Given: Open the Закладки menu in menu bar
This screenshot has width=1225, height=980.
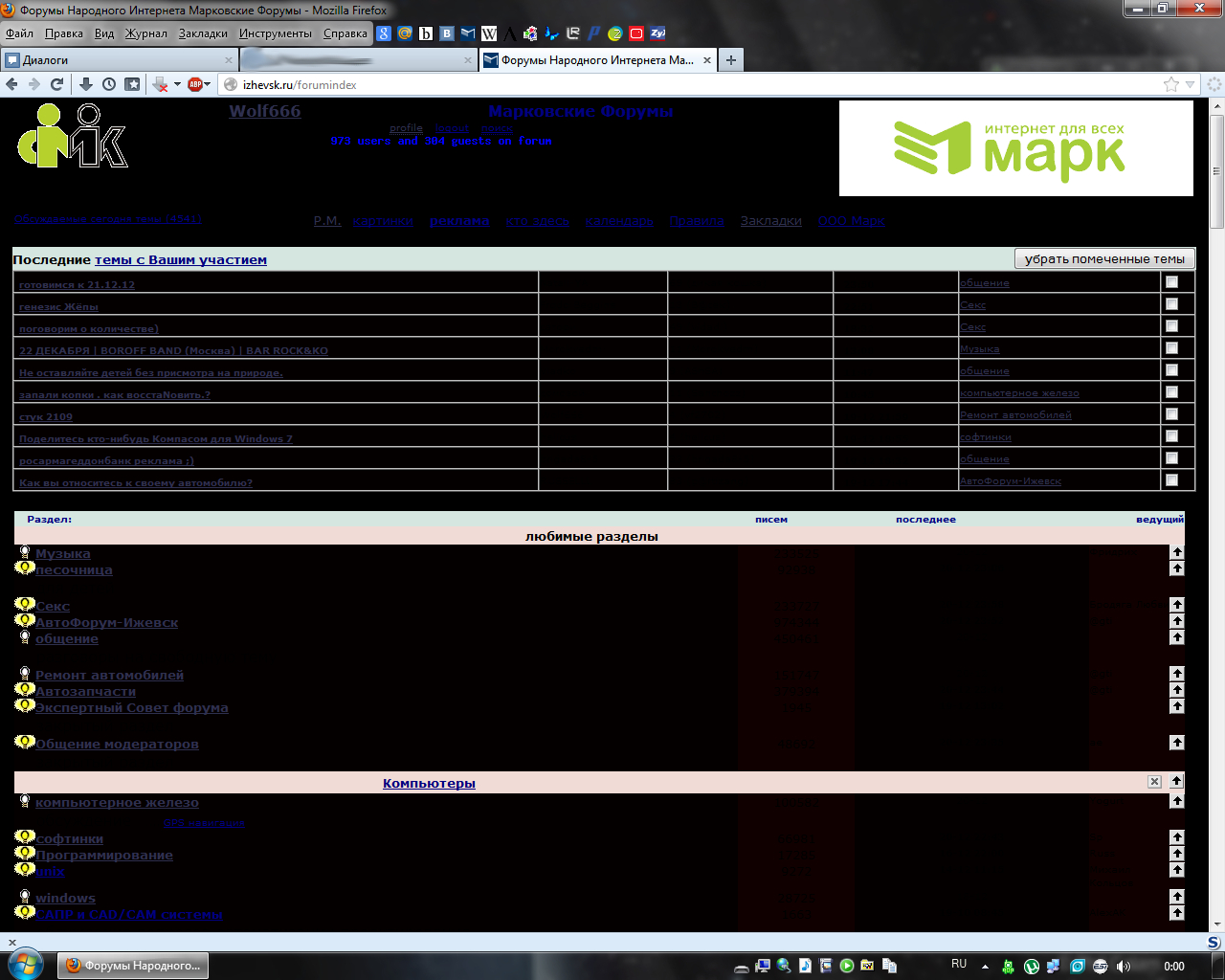Looking at the screenshot, I should (x=203, y=33).
